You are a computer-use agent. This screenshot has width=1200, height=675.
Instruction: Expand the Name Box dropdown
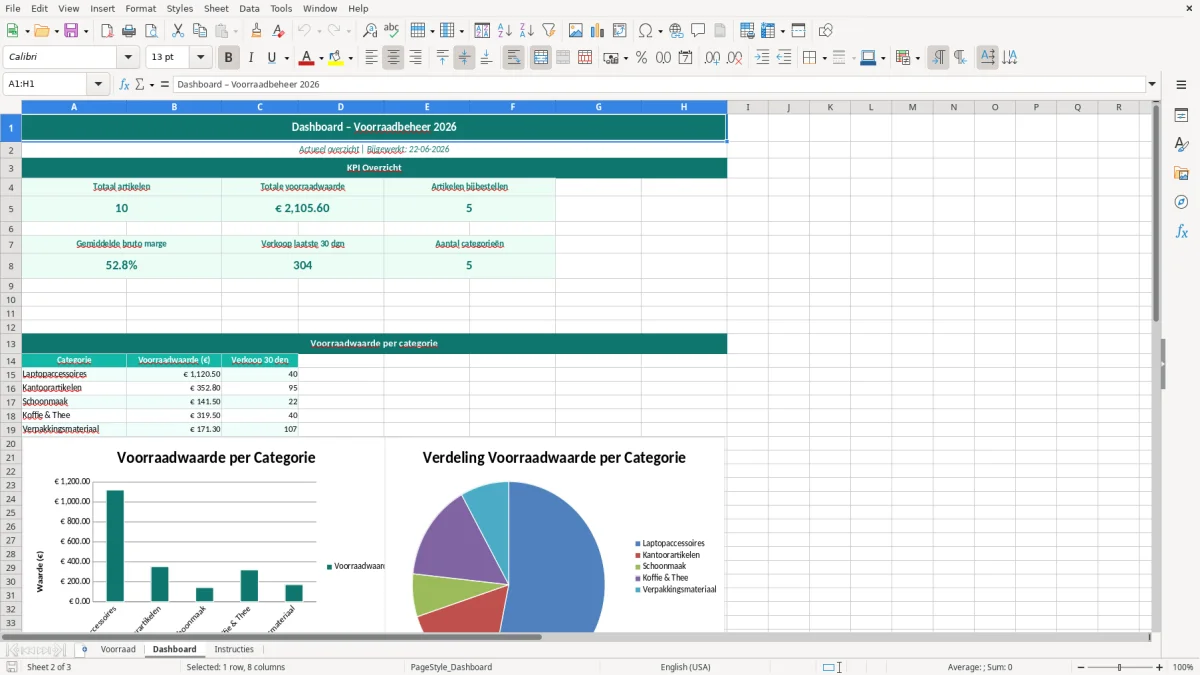98,84
